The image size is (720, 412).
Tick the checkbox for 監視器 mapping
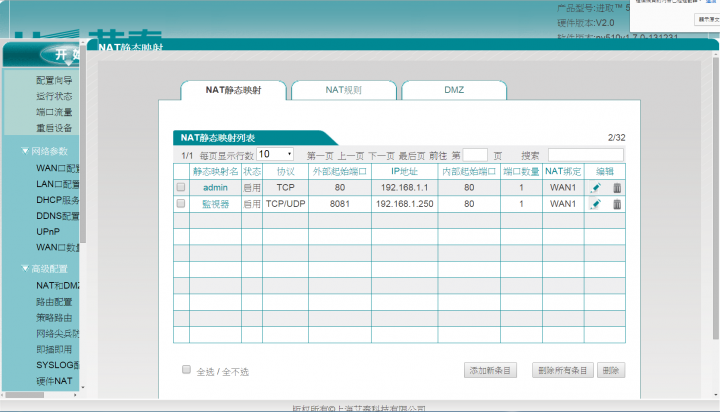pos(181,203)
